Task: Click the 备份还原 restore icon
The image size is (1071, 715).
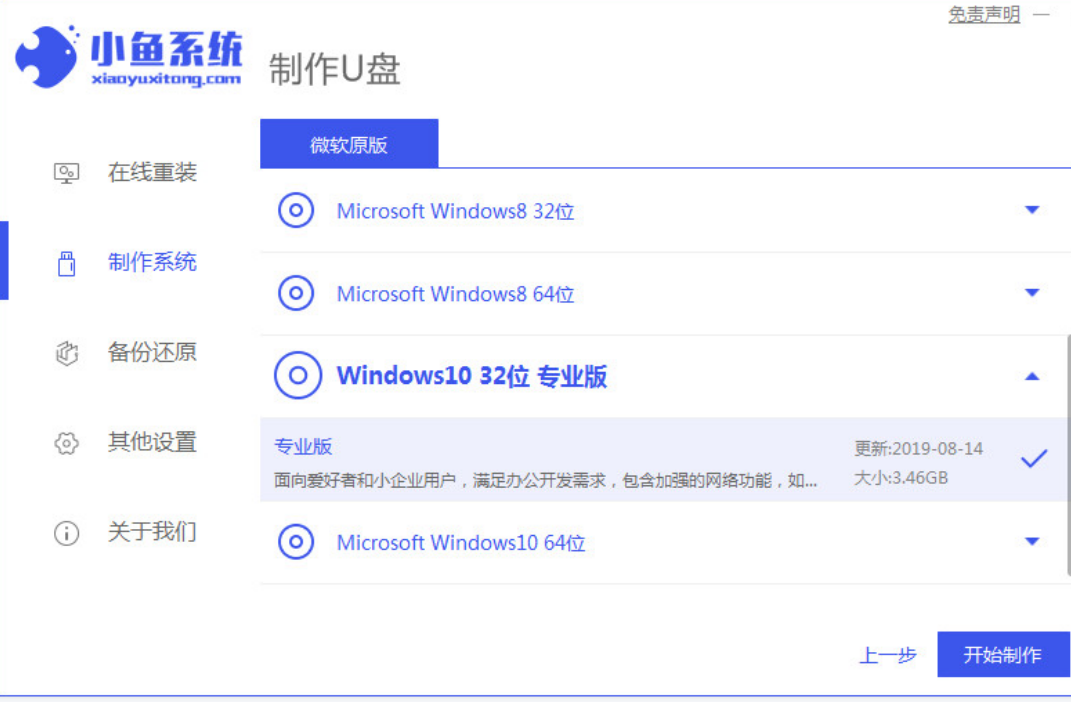Action: [x=66, y=353]
